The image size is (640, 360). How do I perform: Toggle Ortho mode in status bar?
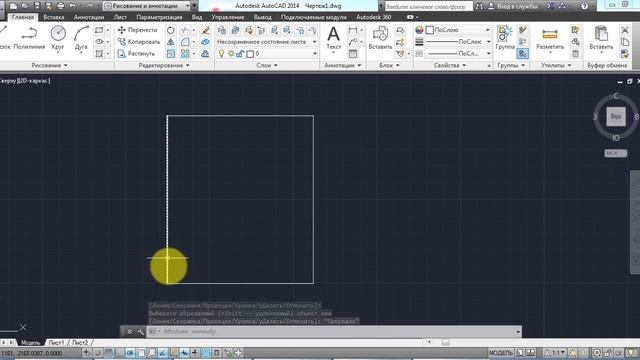click(119, 353)
